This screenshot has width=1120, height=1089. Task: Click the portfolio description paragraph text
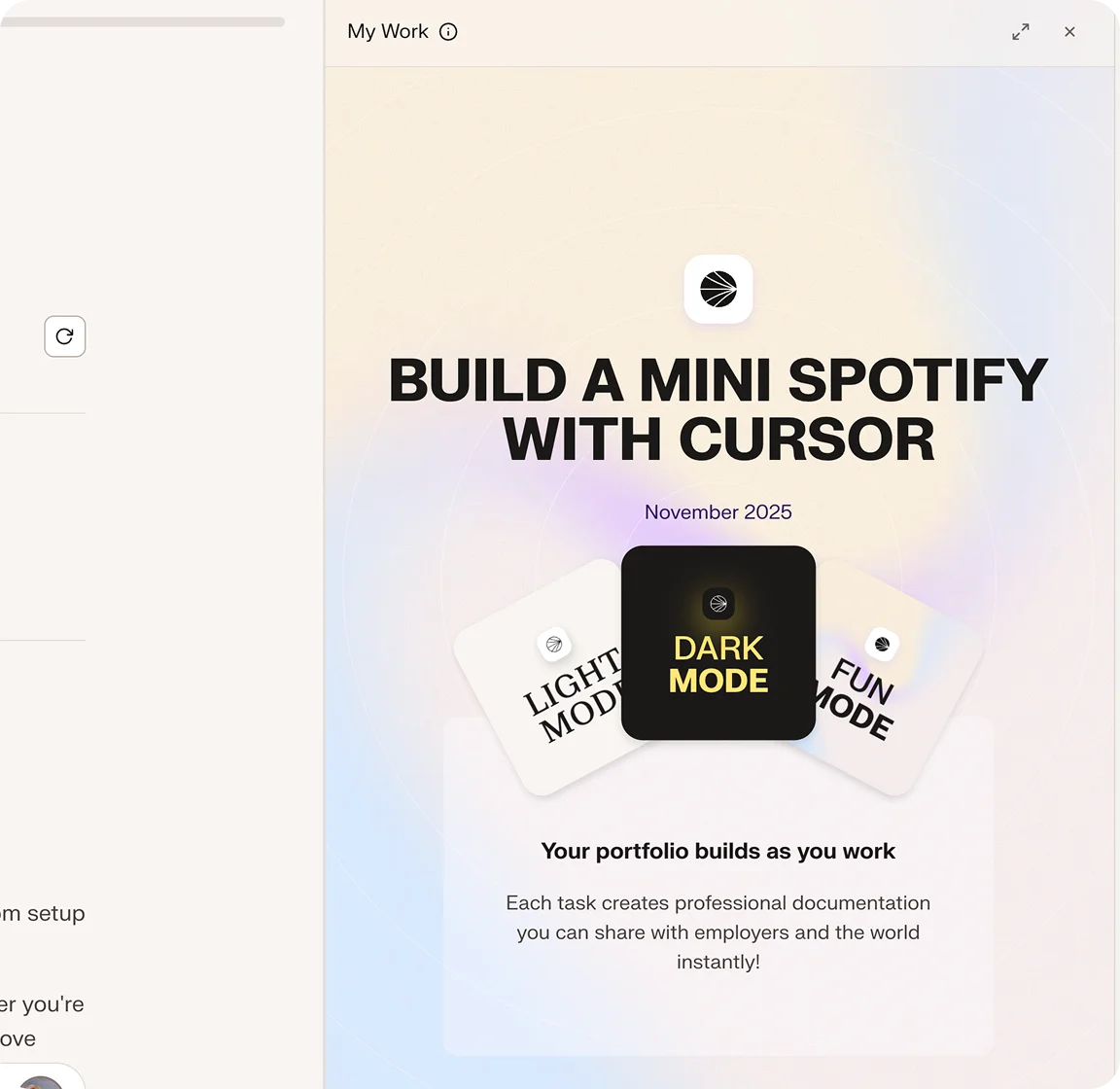click(x=717, y=932)
